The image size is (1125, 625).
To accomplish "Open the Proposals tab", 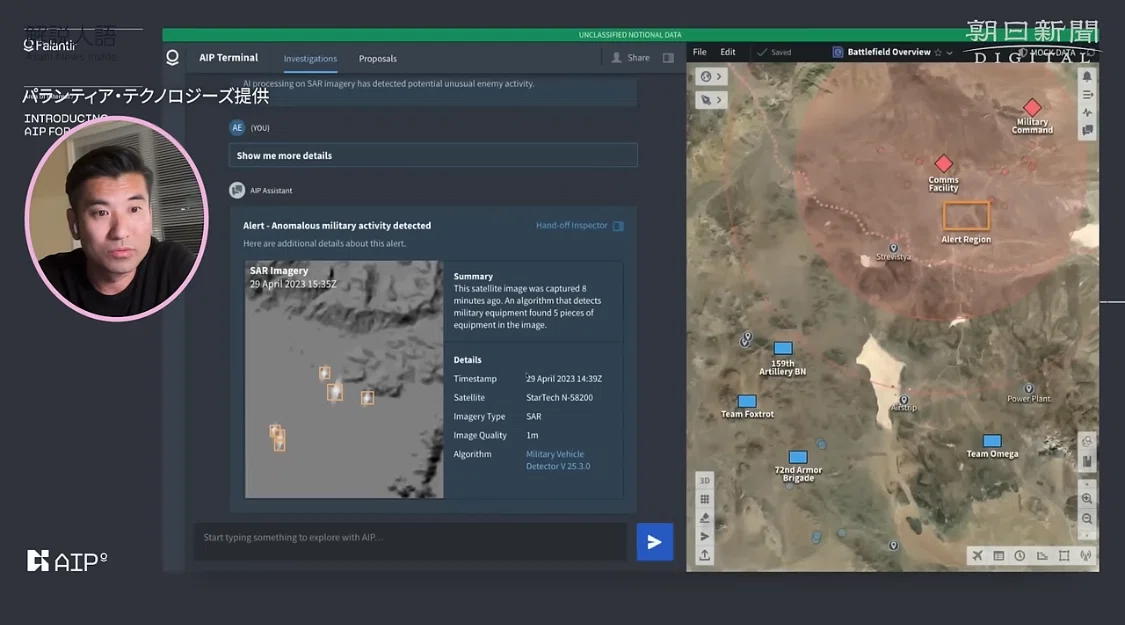I will tap(377, 59).
